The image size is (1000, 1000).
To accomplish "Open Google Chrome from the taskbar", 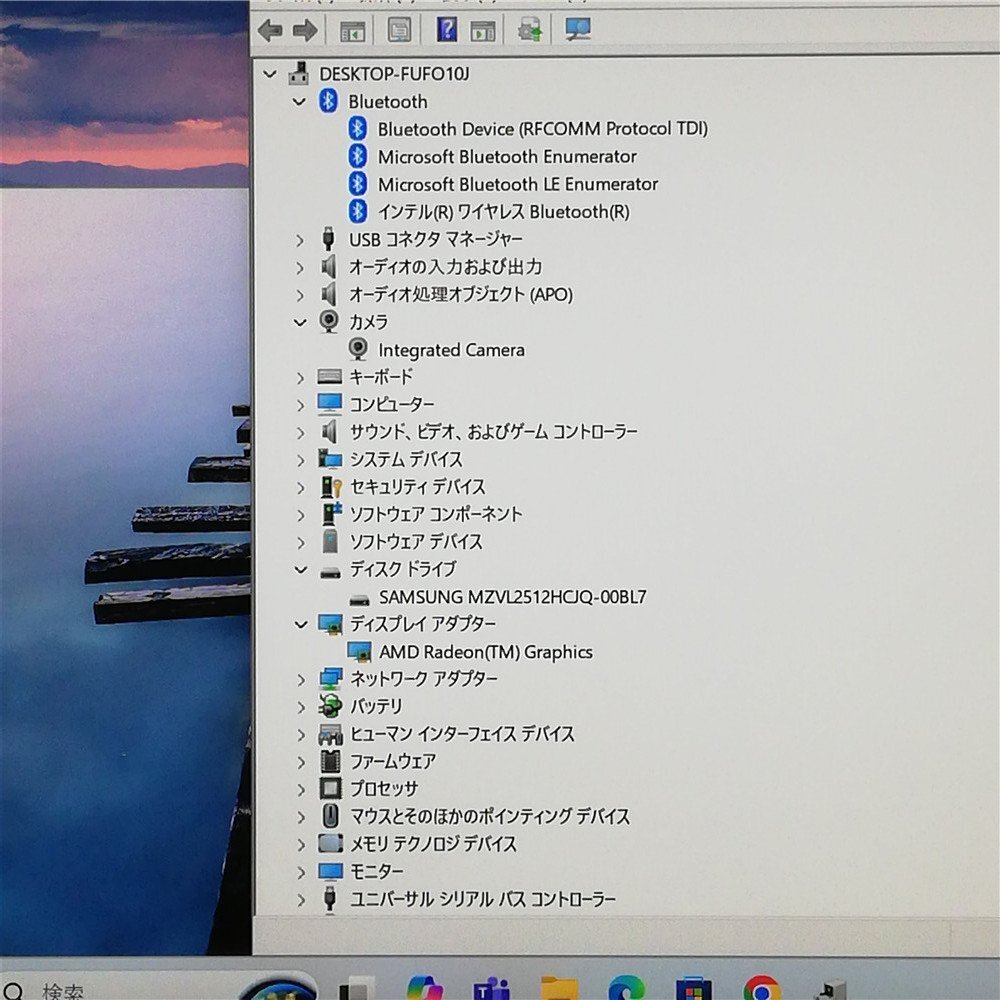I will [x=762, y=992].
